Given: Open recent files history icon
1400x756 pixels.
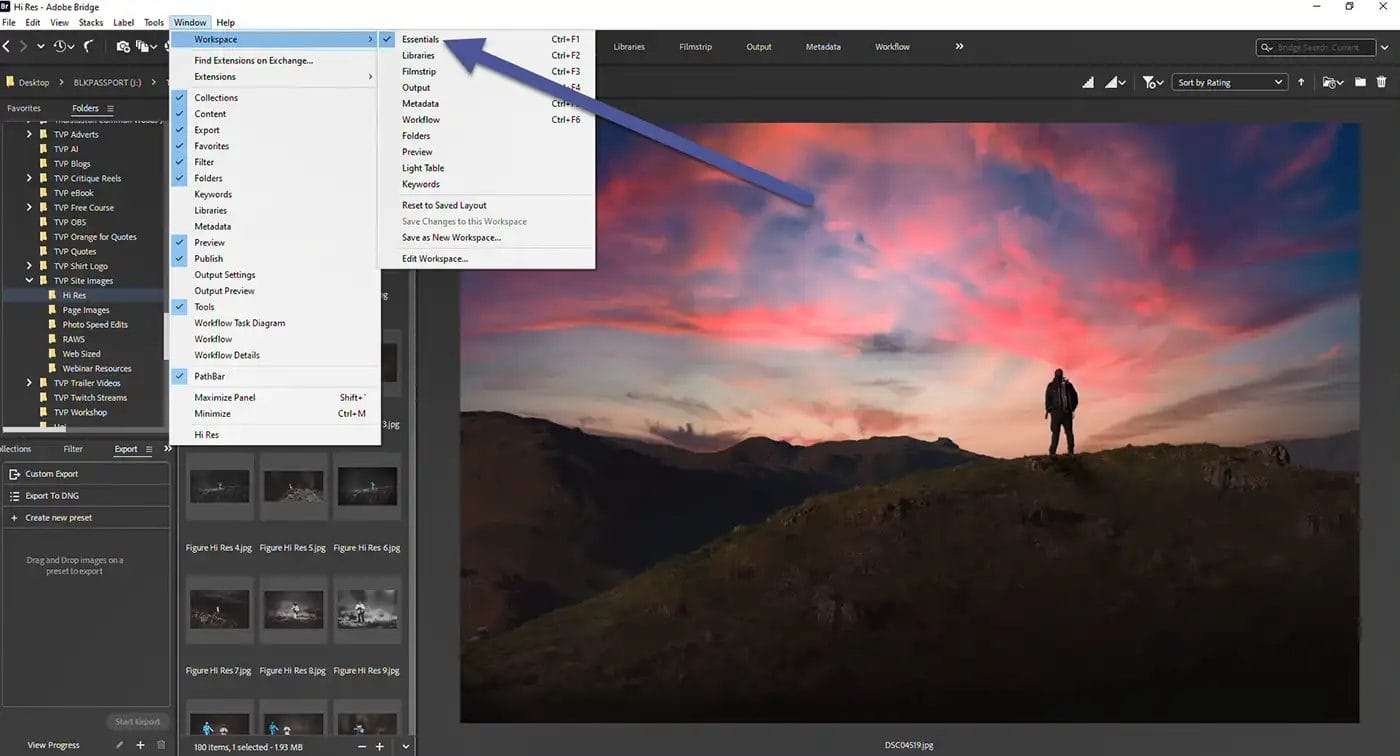Looking at the screenshot, I should pos(61,46).
